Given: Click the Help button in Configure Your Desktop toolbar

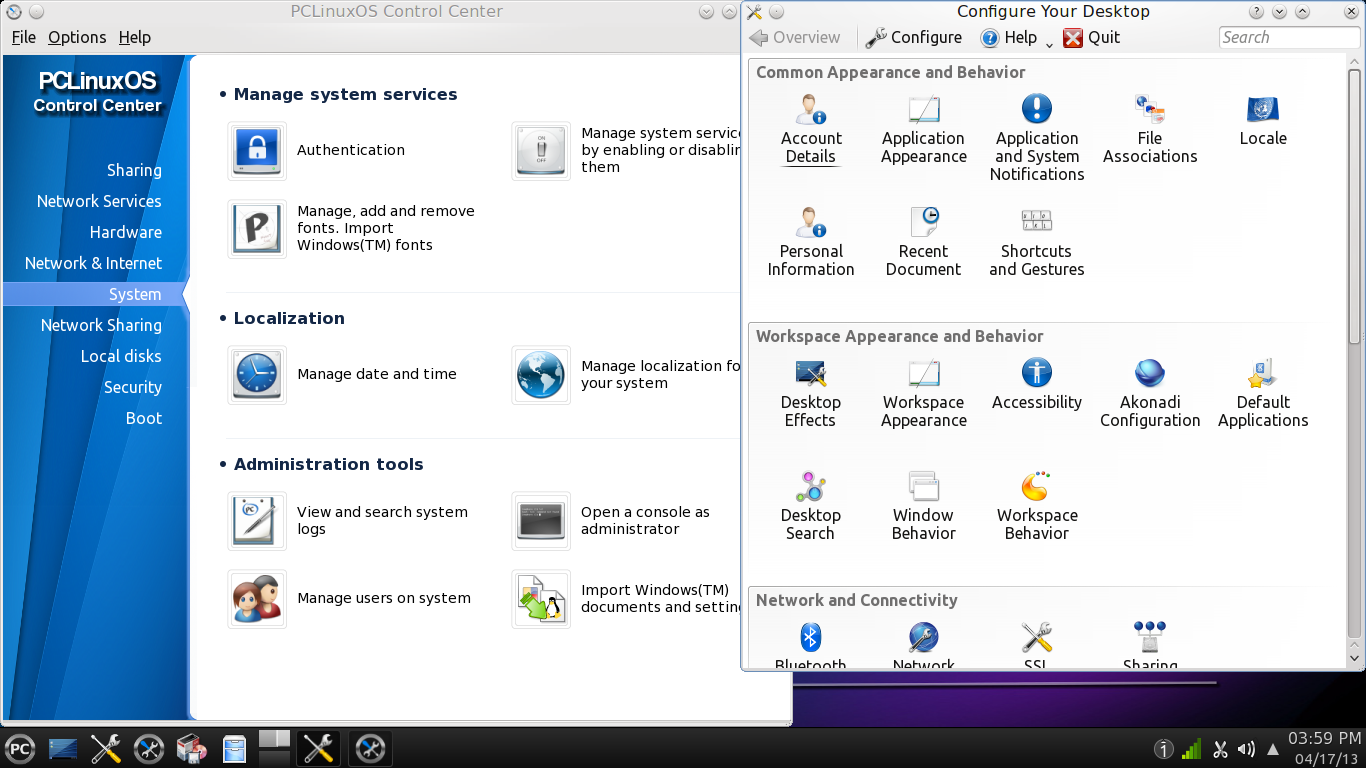Looking at the screenshot, I should point(1009,38).
